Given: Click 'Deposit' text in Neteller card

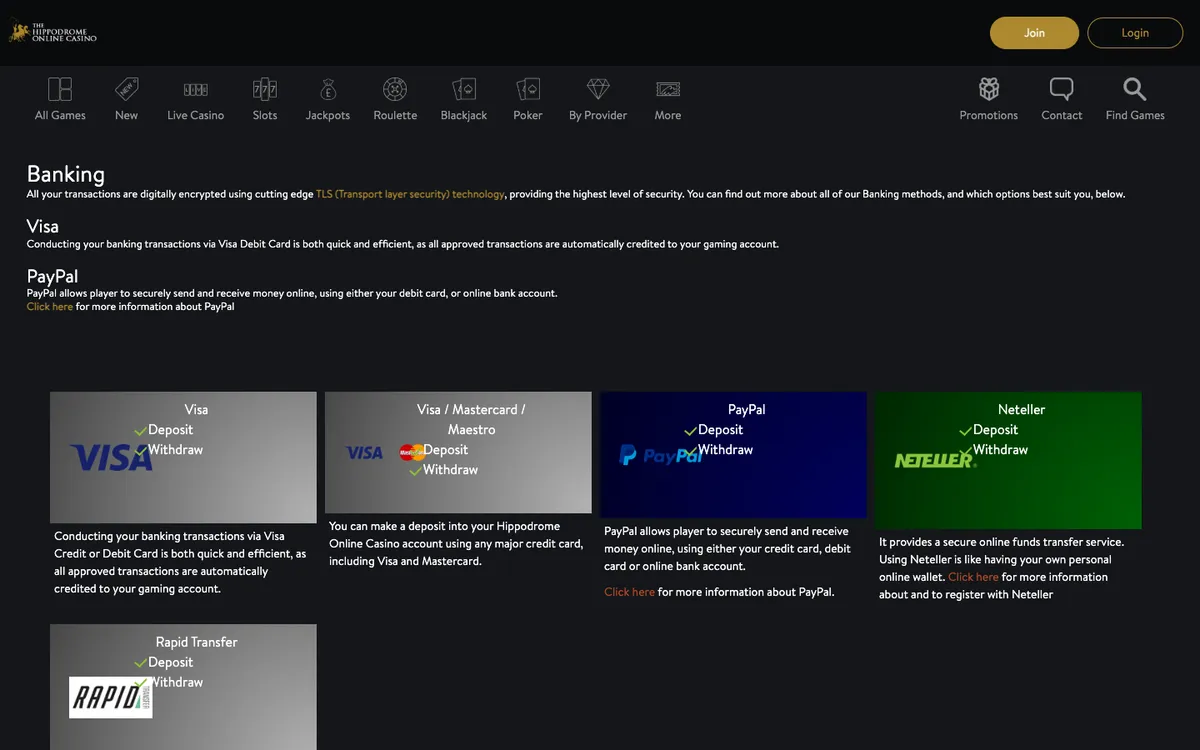Looking at the screenshot, I should click(995, 430).
